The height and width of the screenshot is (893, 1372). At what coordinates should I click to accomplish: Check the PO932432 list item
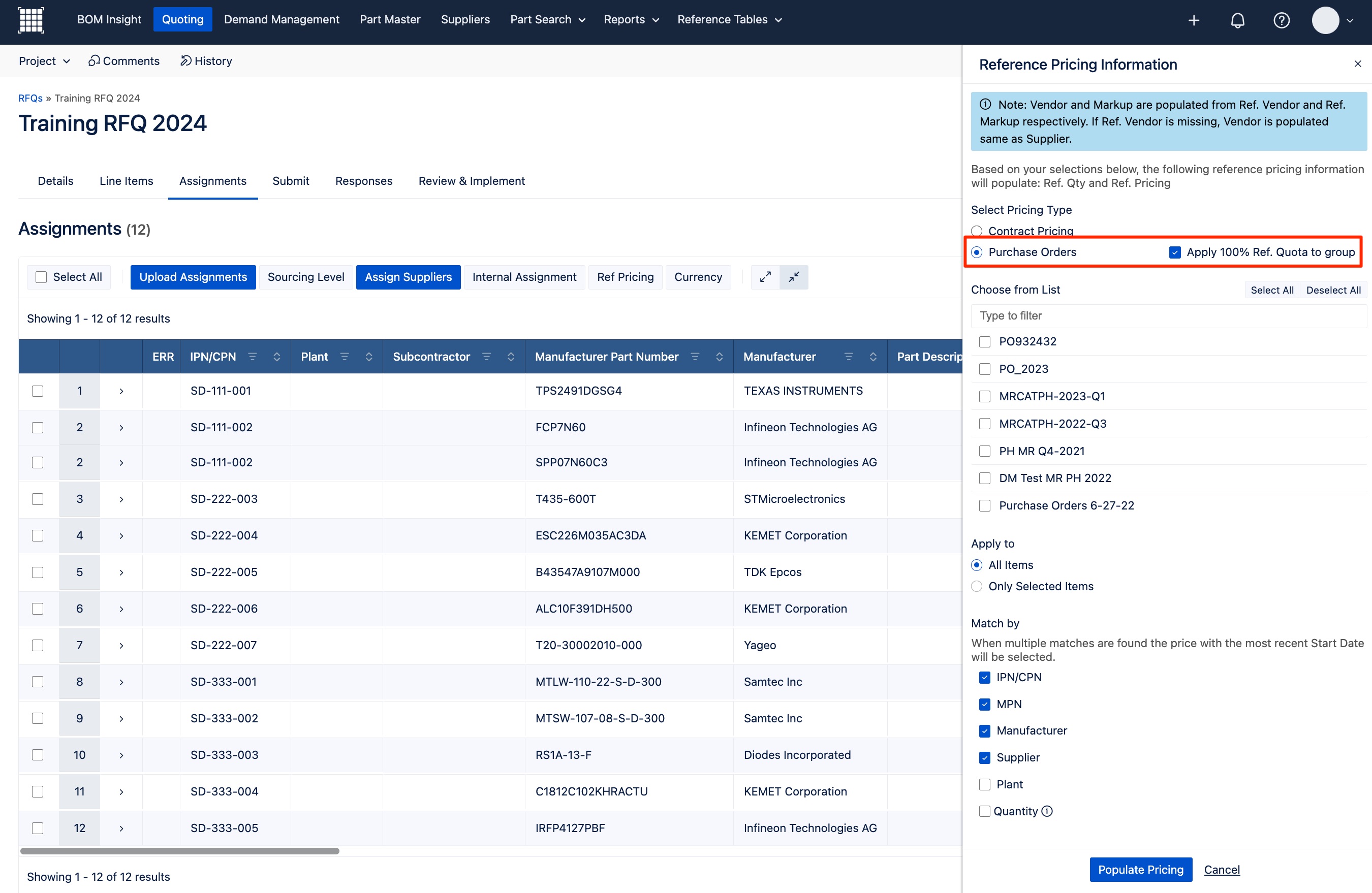[985, 342]
